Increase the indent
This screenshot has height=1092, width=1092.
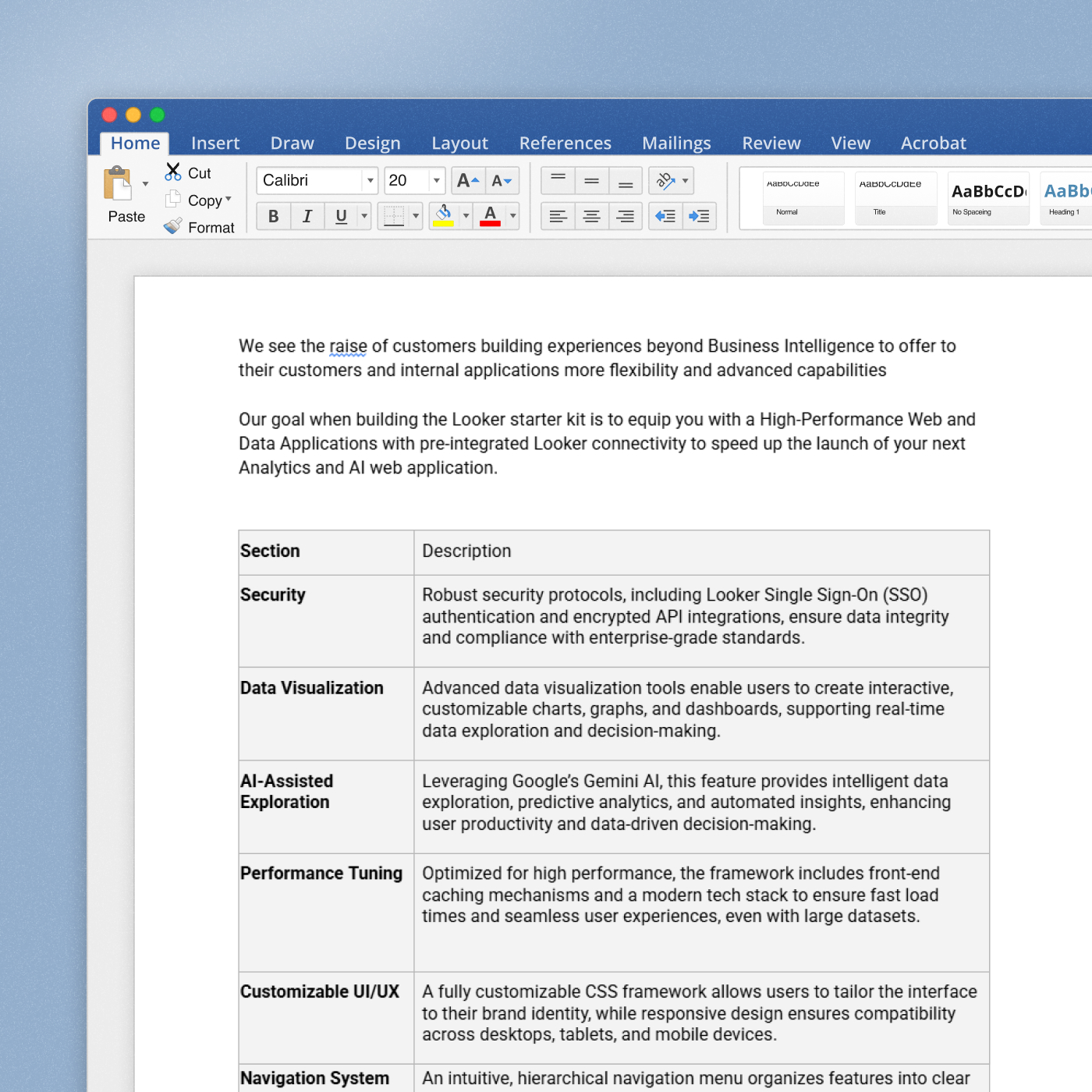coord(699,216)
